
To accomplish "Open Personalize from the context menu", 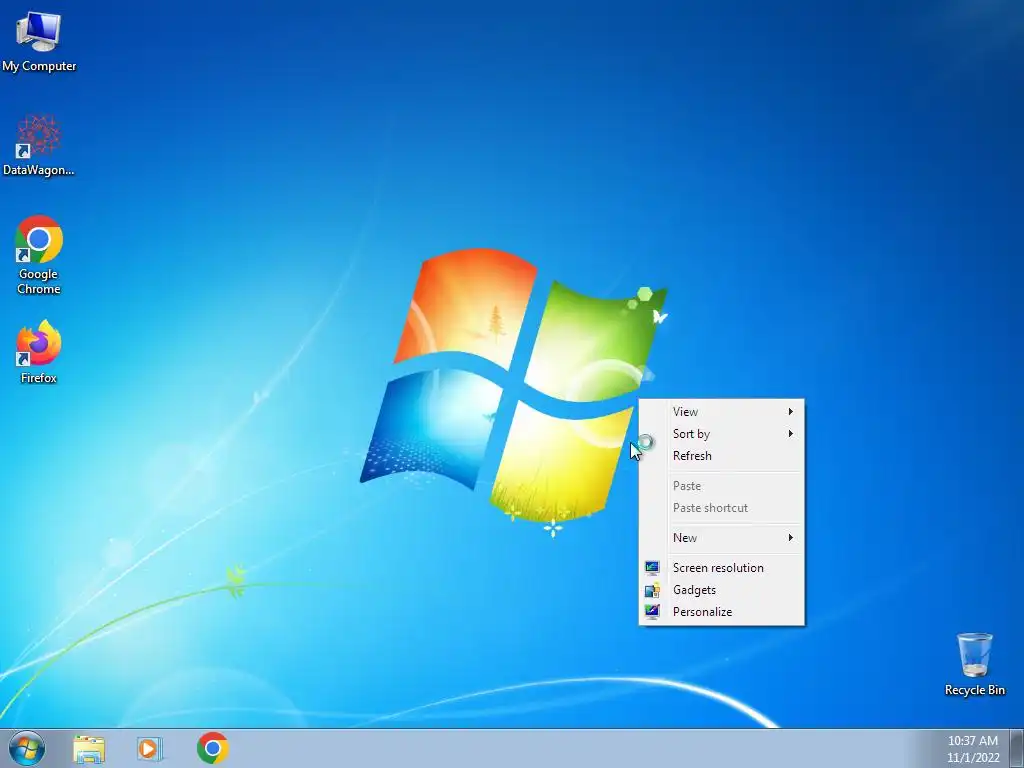I will pyautogui.click(x=721, y=612).
